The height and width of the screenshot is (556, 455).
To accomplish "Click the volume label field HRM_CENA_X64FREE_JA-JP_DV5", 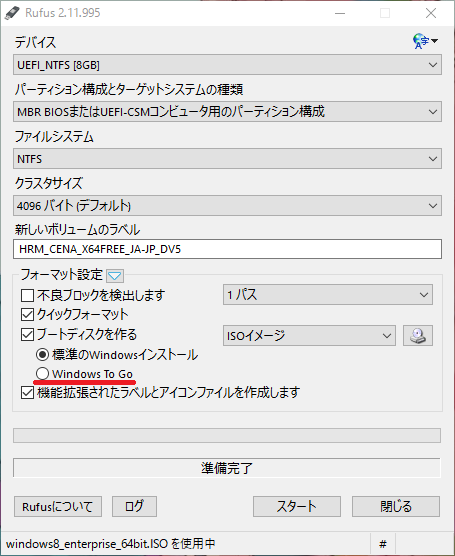I will [x=227, y=249].
